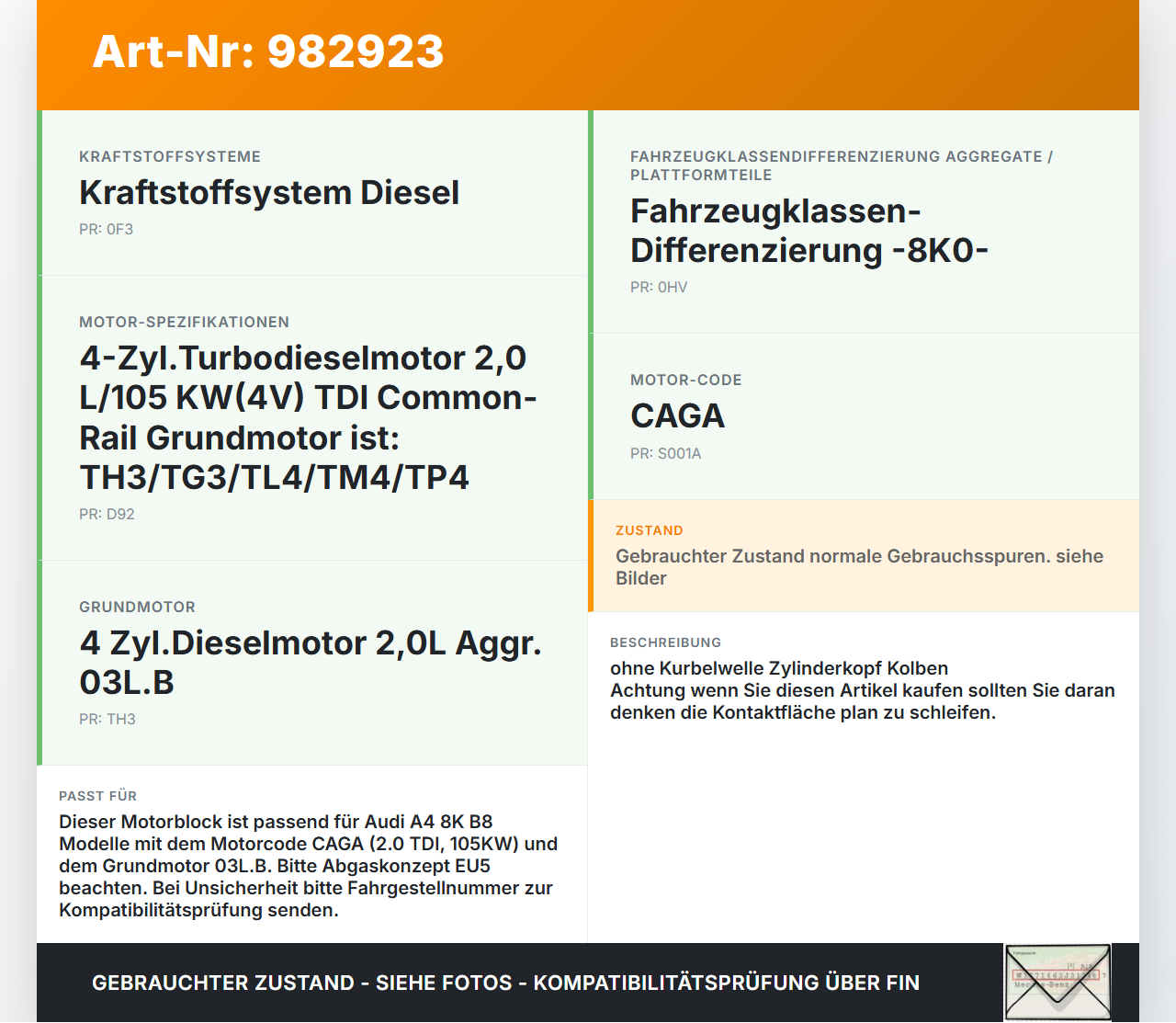Click the PR: D92 code text
The width and height of the screenshot is (1176, 1023).
(x=107, y=514)
